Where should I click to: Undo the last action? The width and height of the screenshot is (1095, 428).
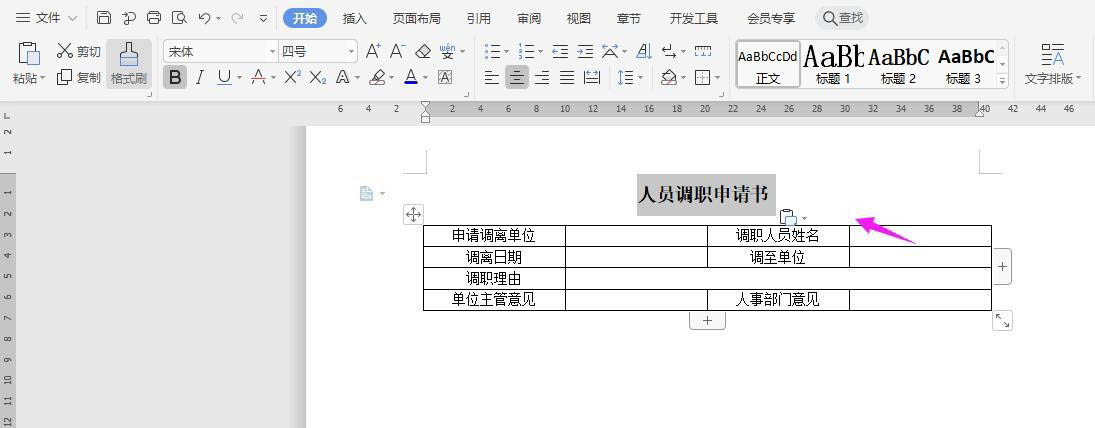pos(205,18)
